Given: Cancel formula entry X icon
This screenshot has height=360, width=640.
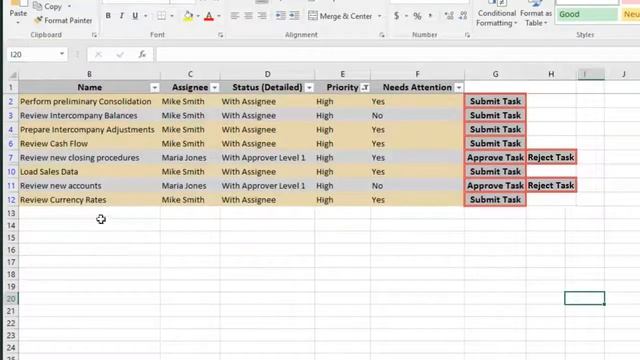Looking at the screenshot, I should [98, 54].
